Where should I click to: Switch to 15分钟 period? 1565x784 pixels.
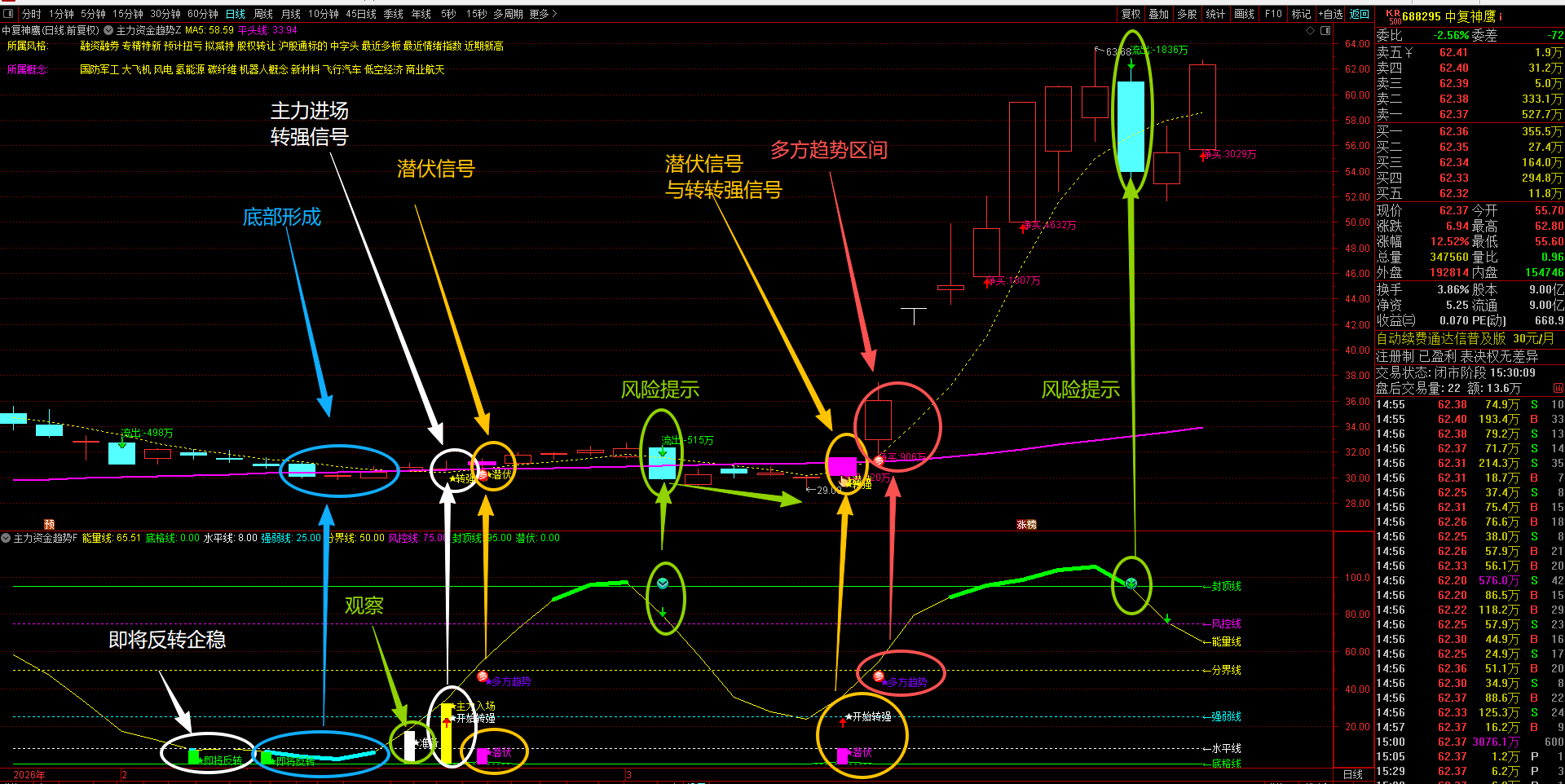(x=128, y=14)
